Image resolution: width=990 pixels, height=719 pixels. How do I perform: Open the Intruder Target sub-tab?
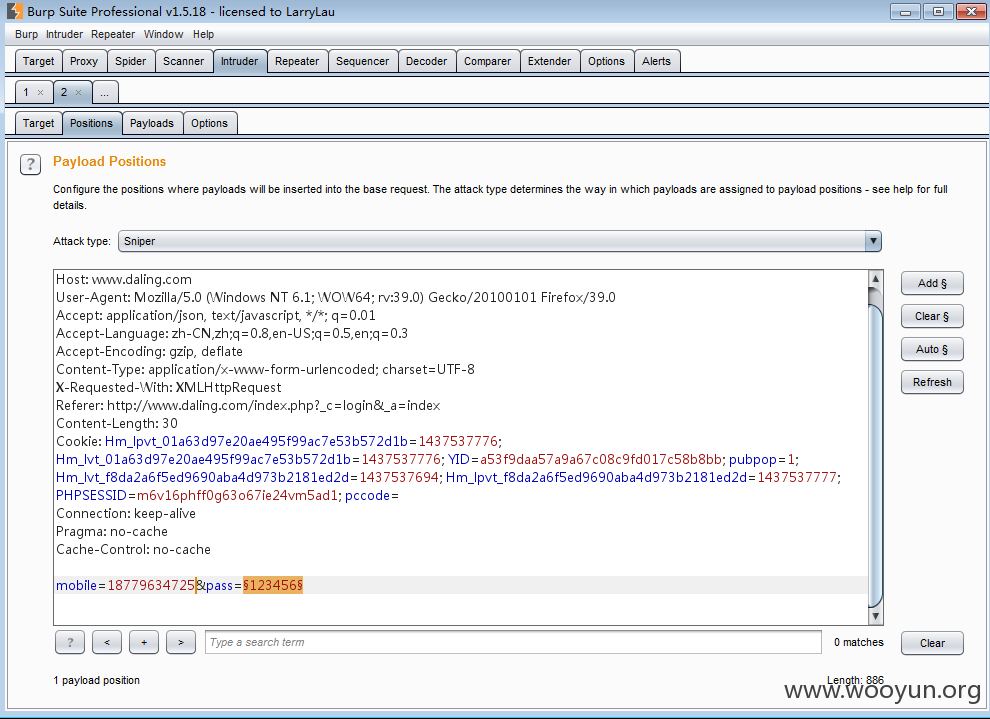[x=39, y=123]
